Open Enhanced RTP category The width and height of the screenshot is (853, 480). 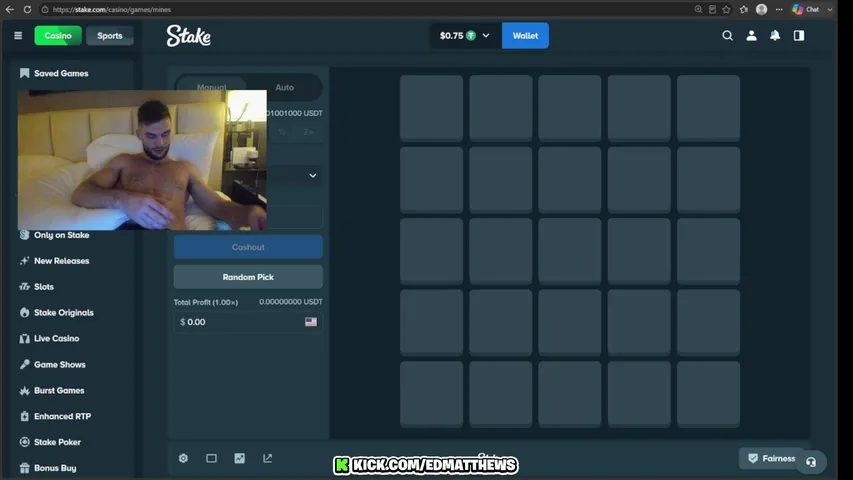tap(62, 416)
